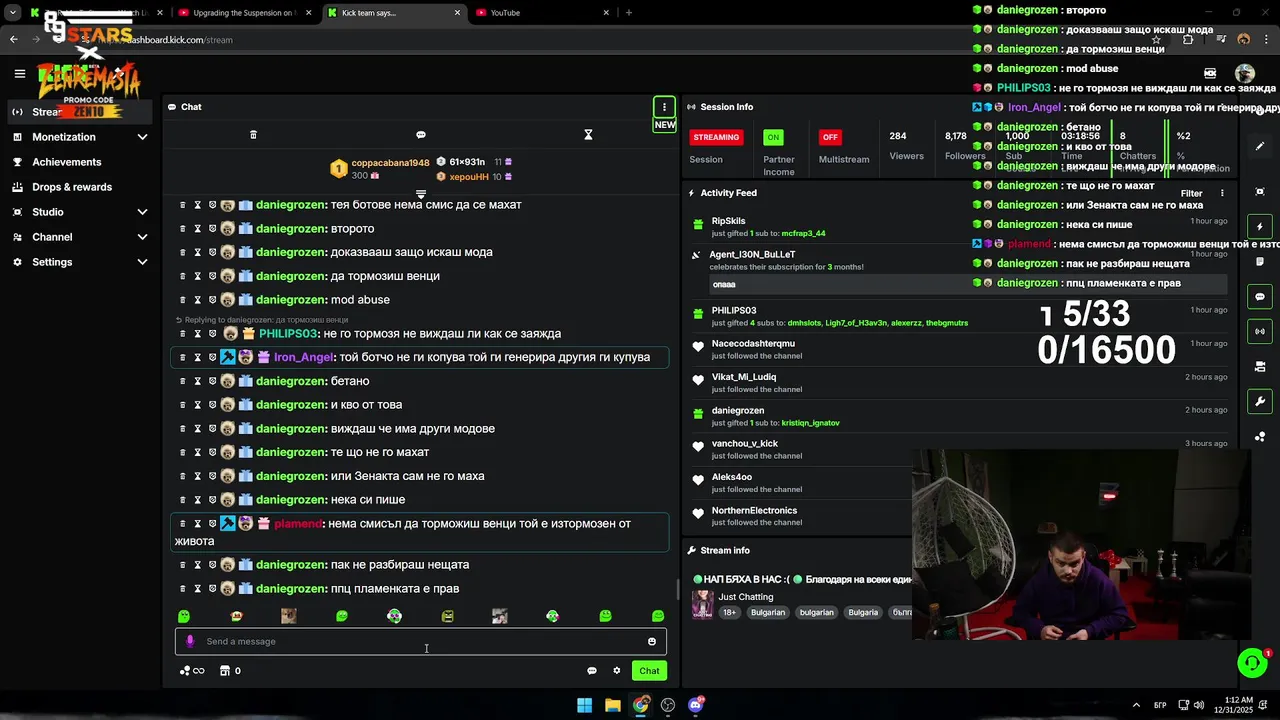Toggle Activity Feed lightning widget in right rail
The image size is (1280, 720).
[x=1260, y=227]
